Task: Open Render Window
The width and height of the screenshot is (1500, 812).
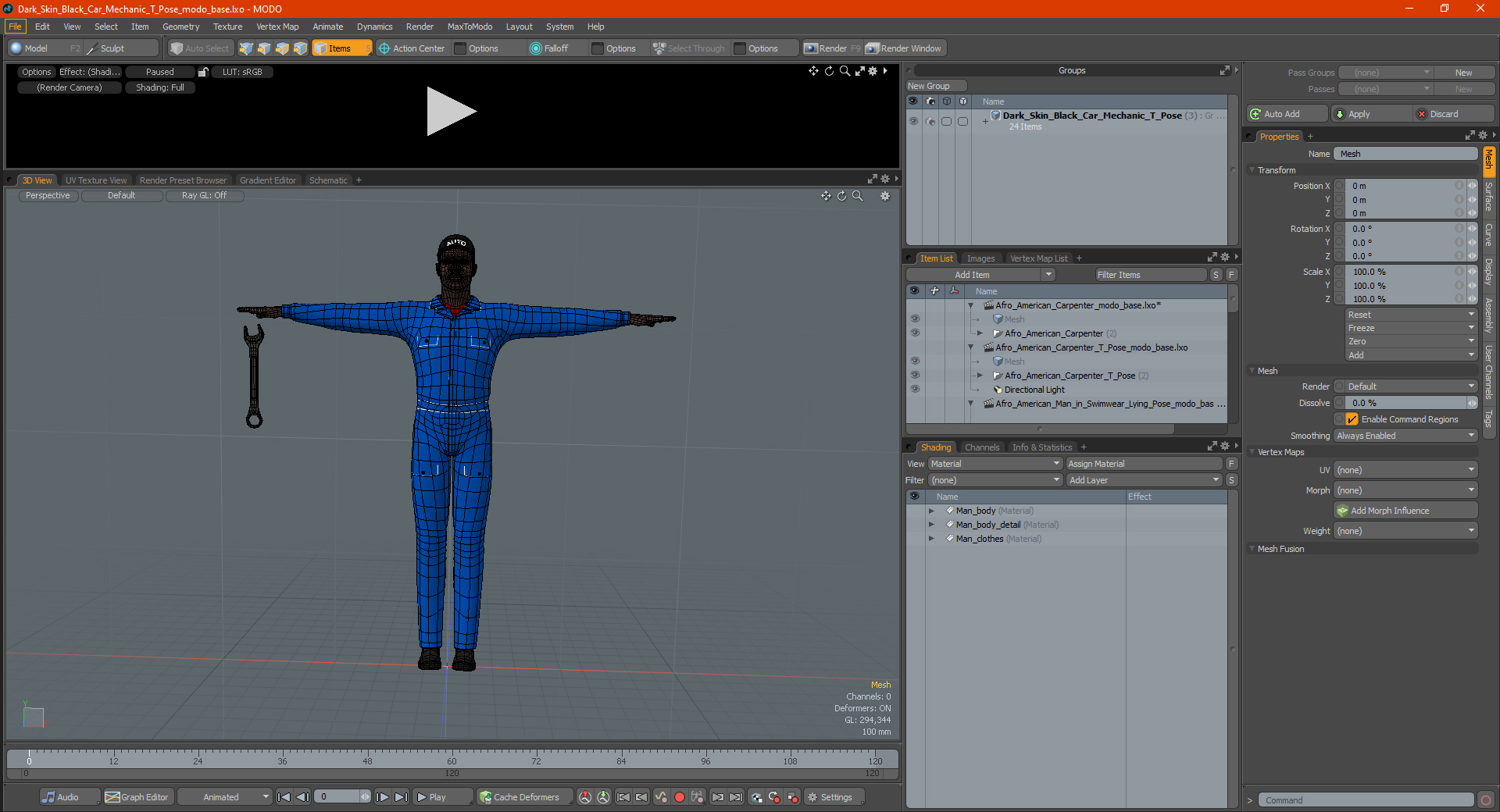Action: click(905, 48)
